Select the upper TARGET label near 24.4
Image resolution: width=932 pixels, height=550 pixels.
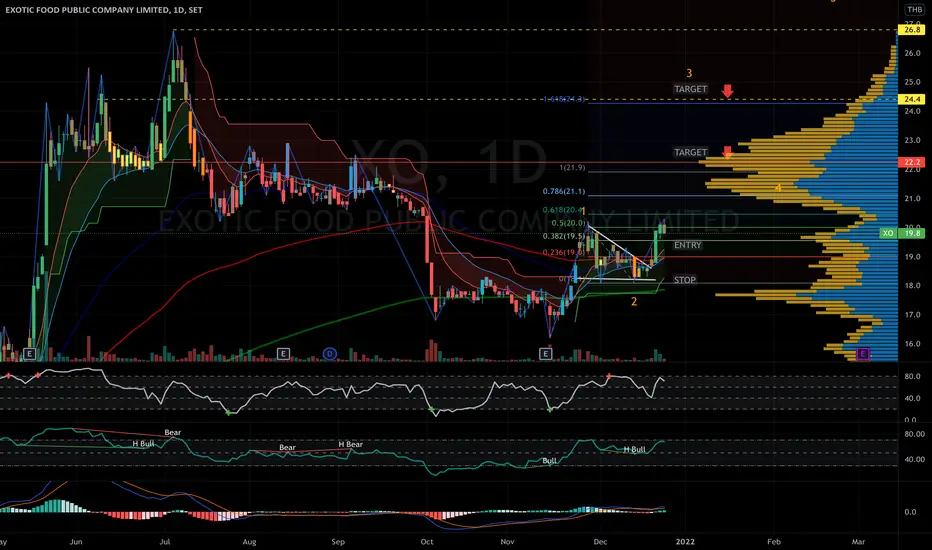tap(690, 89)
